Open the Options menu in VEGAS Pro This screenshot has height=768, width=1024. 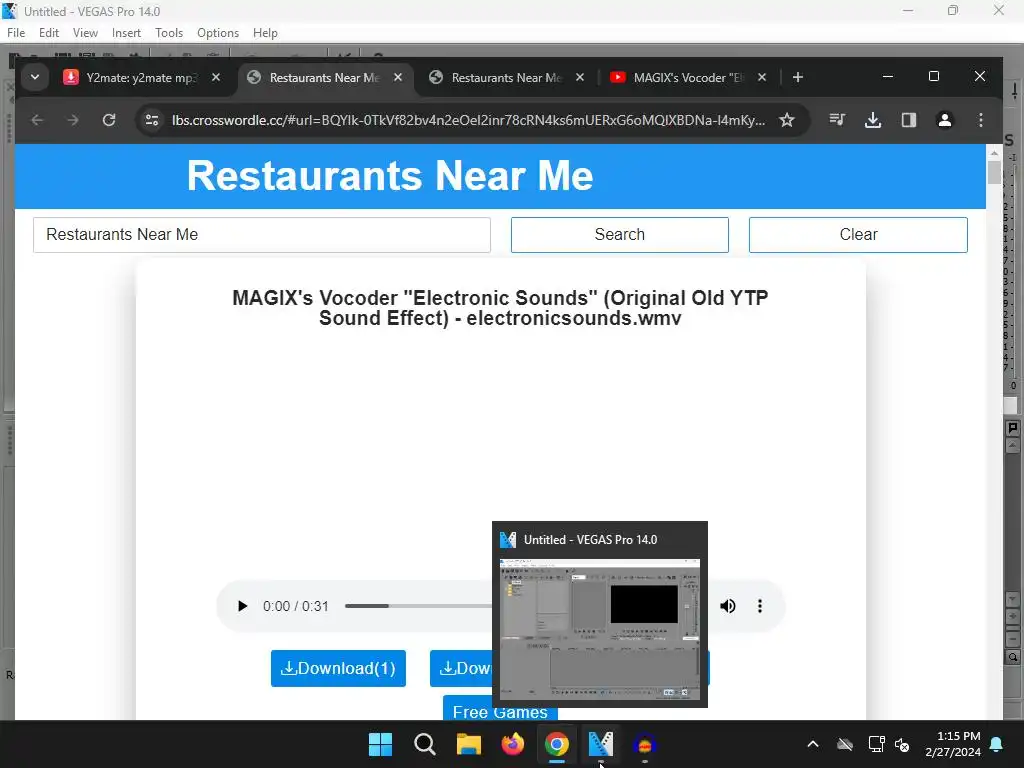coord(218,33)
